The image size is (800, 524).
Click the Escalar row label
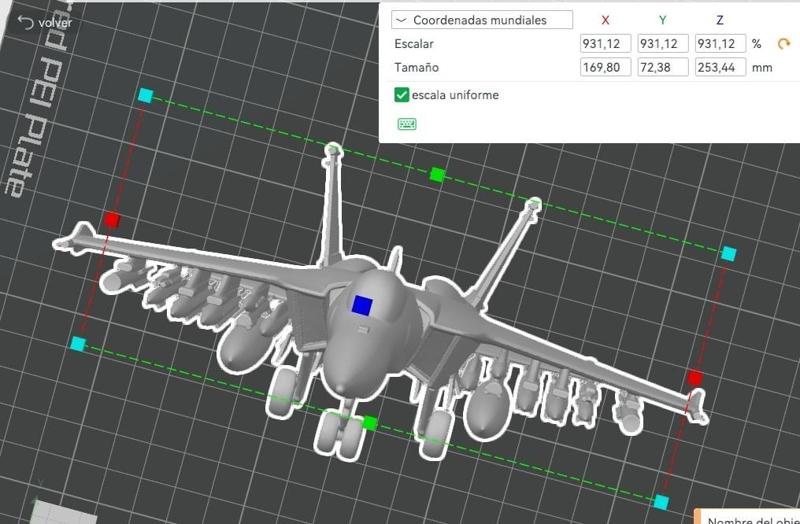click(x=414, y=44)
